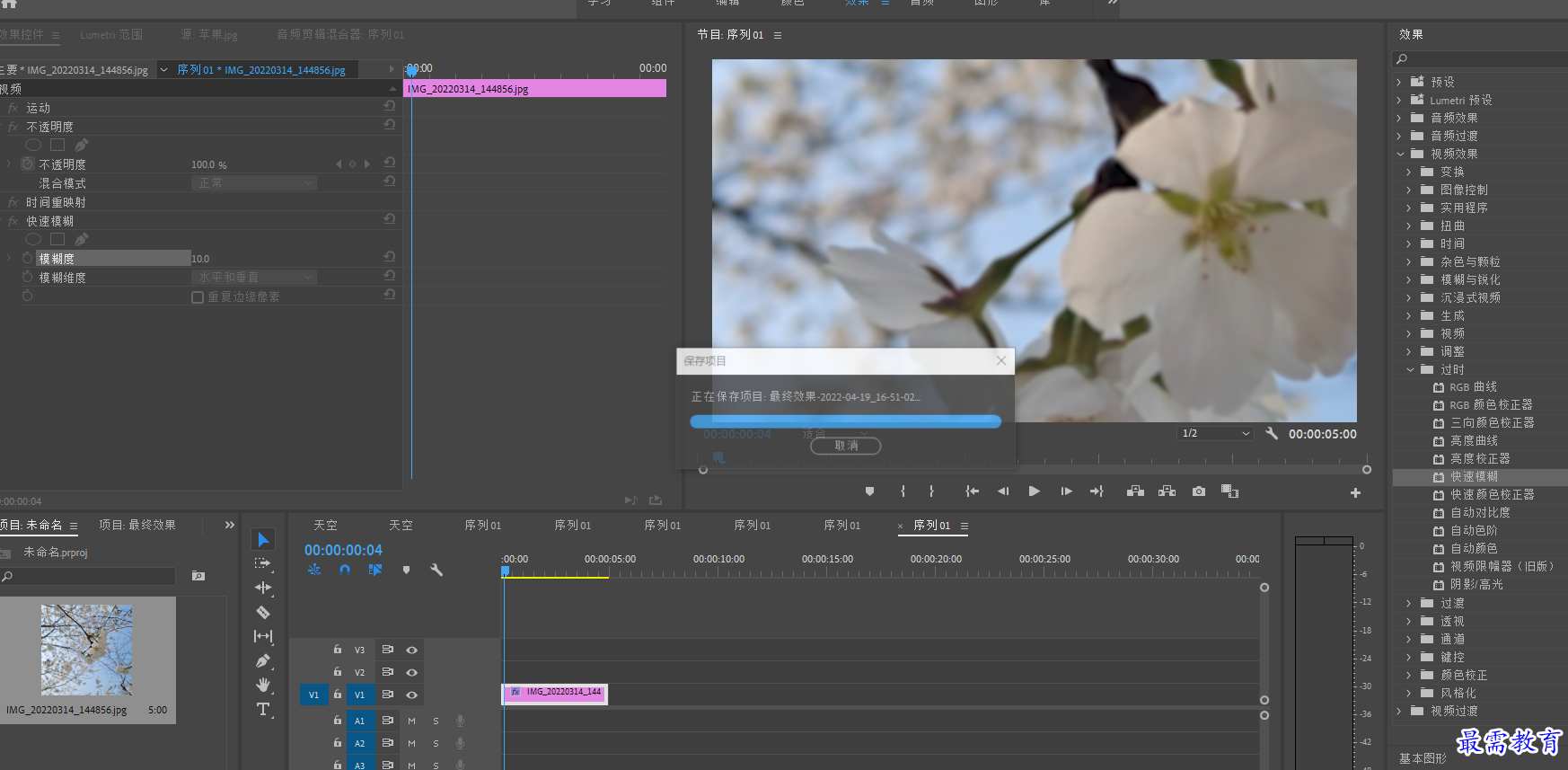Mute the A1 audio track
This screenshot has width=1568, height=770.
(x=411, y=721)
